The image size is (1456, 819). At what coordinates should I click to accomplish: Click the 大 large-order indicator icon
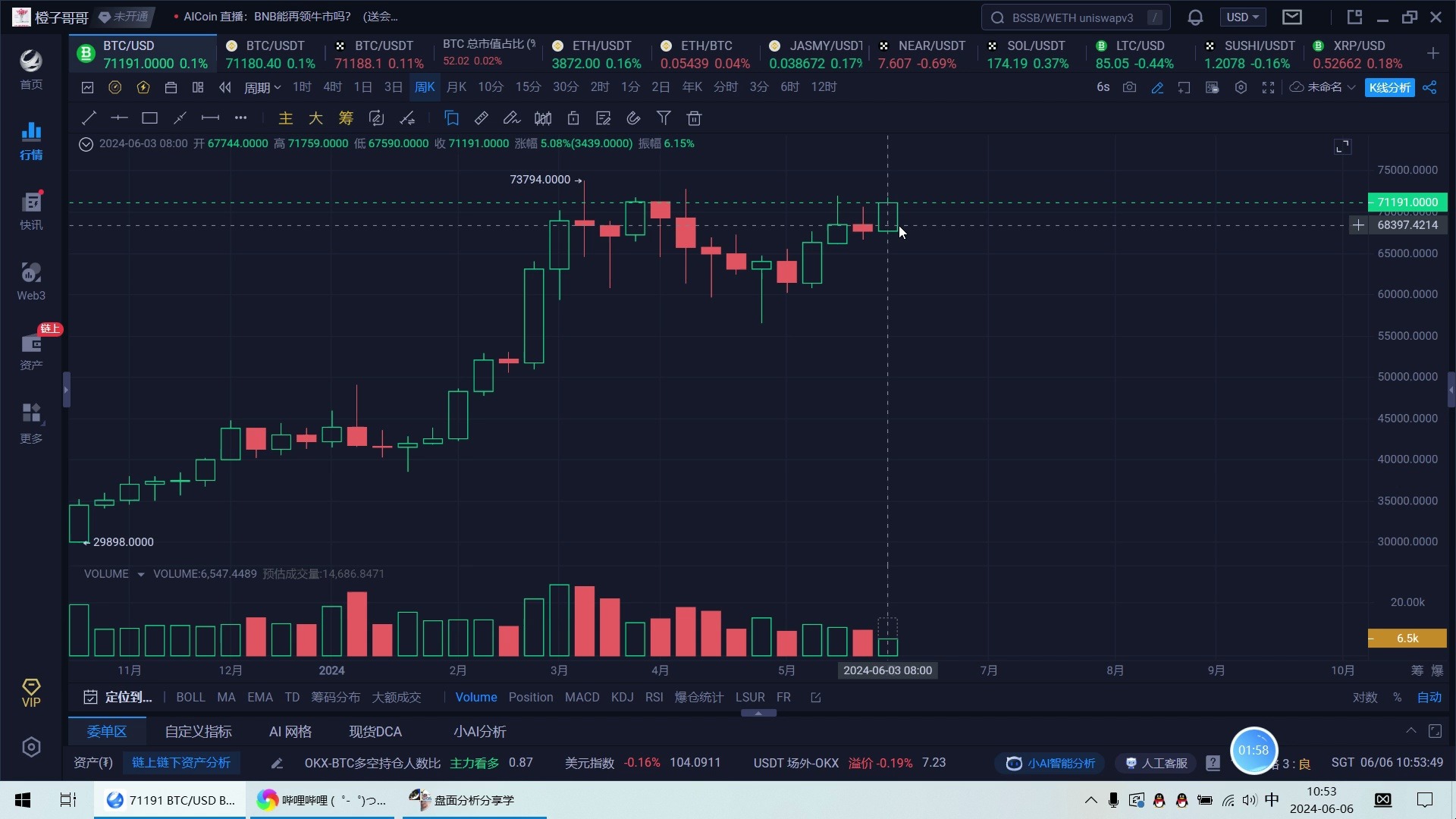[315, 118]
